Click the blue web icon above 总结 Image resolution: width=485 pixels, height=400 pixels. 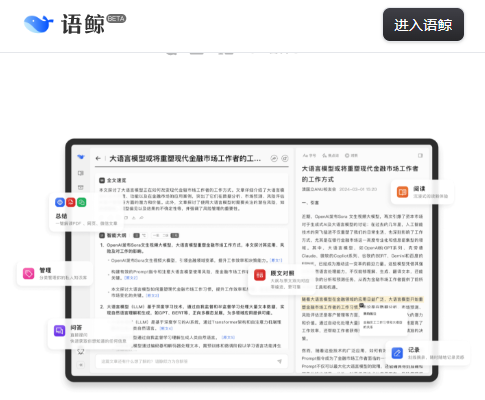click(60, 202)
